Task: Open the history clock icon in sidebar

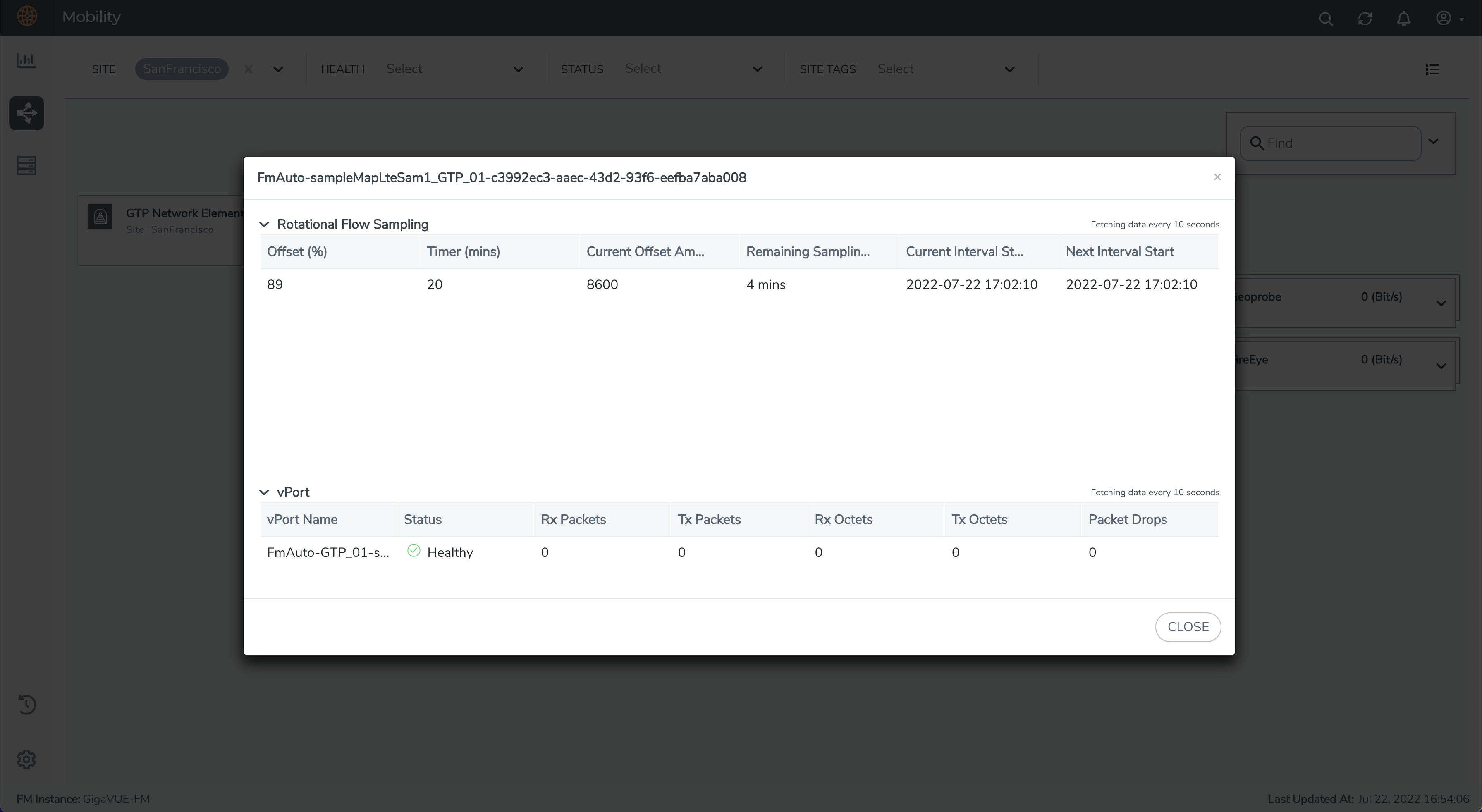Action: [x=26, y=705]
